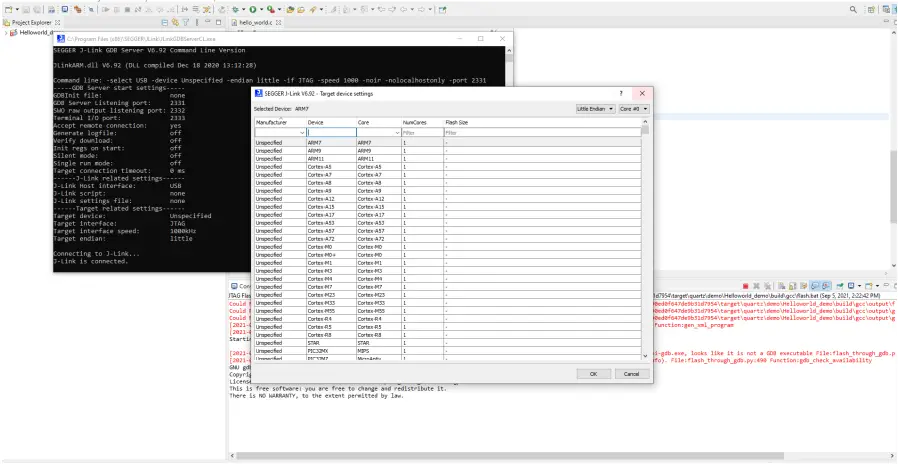
Task: Click the Flash Size filter field
Action: pos(542,132)
